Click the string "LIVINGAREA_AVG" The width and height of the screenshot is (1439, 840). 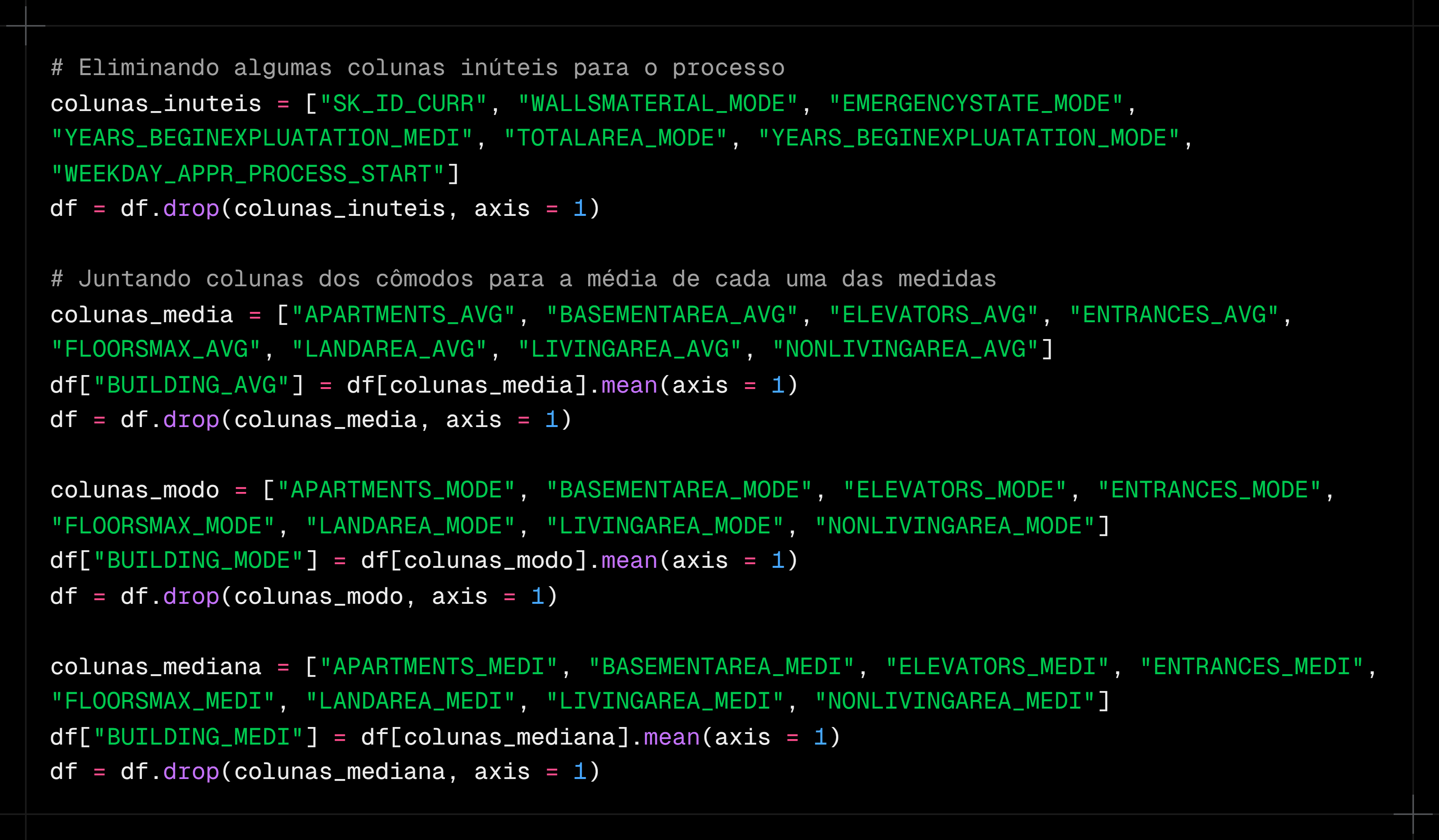point(630,350)
